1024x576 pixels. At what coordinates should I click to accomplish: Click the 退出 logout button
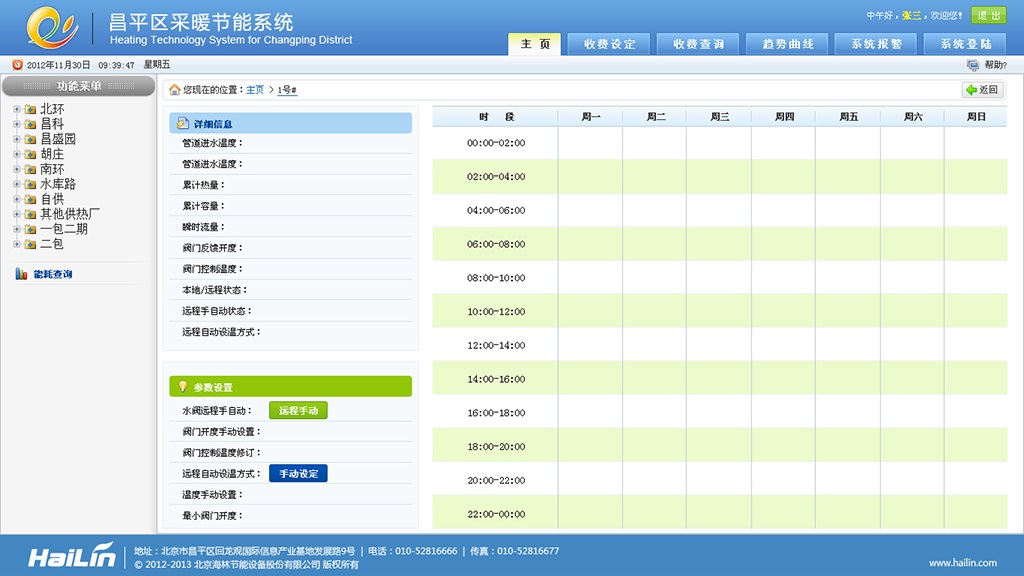988,15
